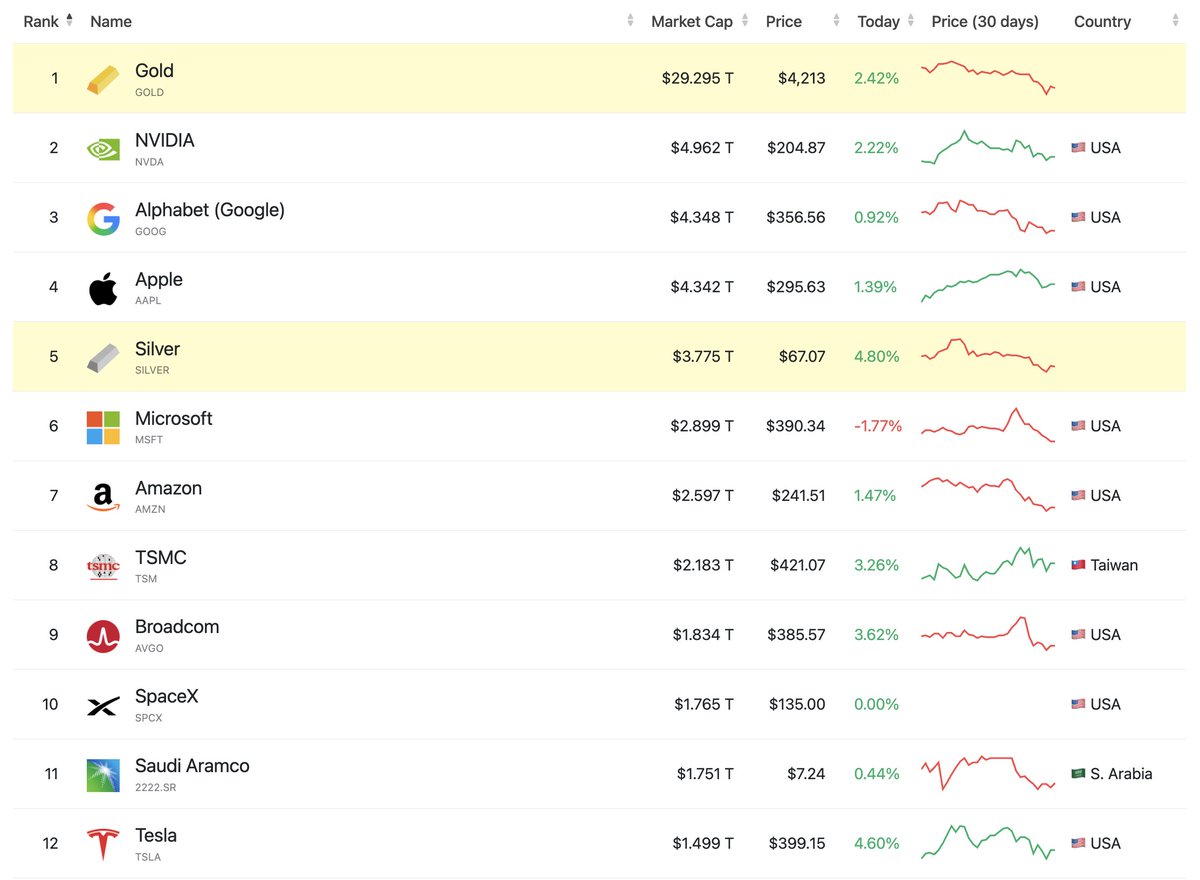Click the Apple logo icon
The width and height of the screenshot is (1200, 880).
coord(103,287)
